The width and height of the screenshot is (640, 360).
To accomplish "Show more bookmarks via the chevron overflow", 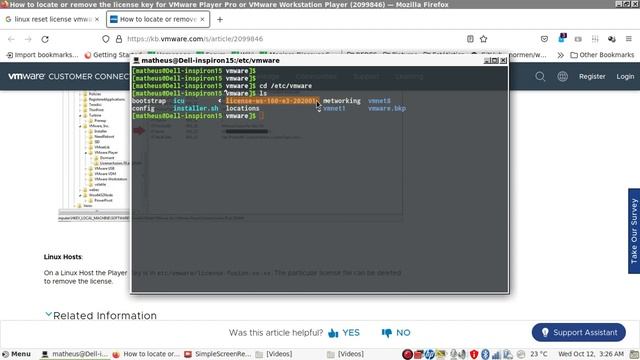I will [560, 55].
